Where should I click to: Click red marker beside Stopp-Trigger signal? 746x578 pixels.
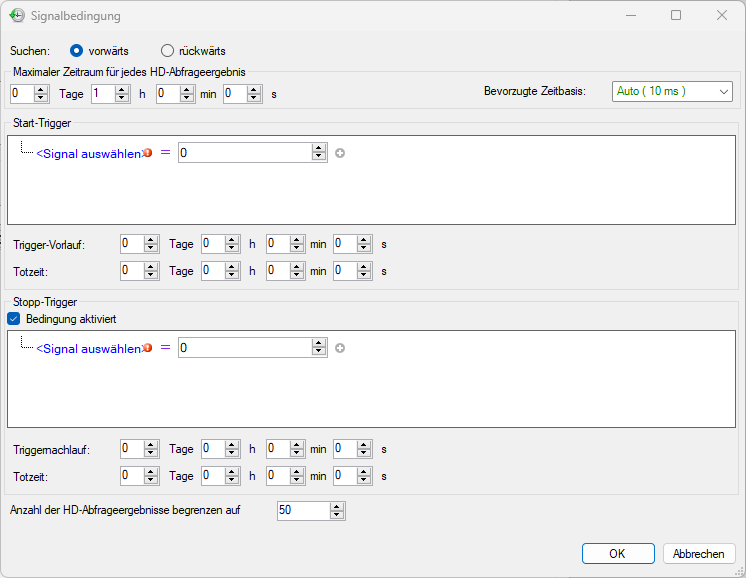click(x=148, y=348)
